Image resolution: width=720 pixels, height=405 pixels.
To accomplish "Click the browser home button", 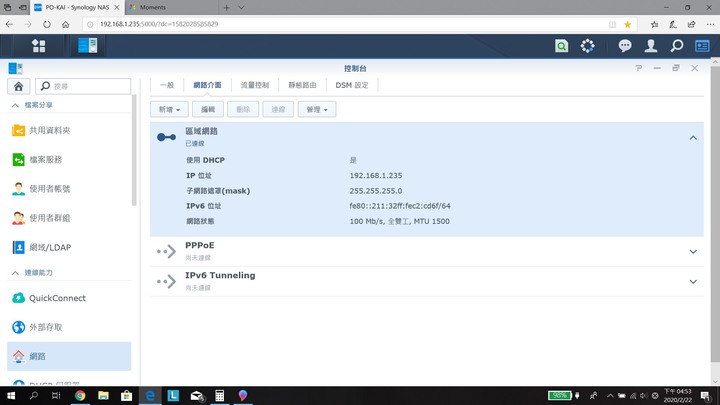I will pyautogui.click(x=66, y=24).
